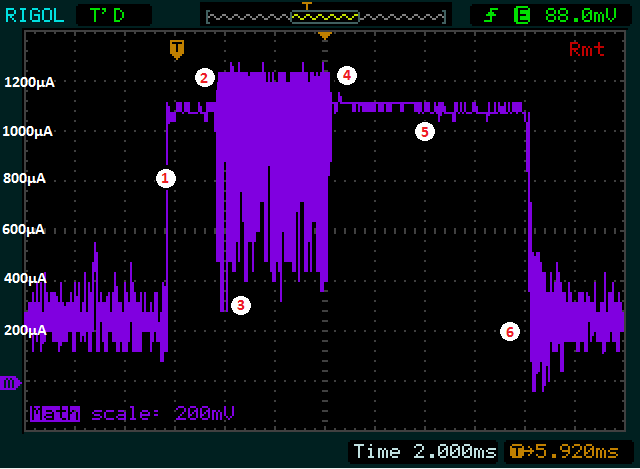Click the 400µA axis label
Screen dimensions: 640x469
[x=25, y=278]
